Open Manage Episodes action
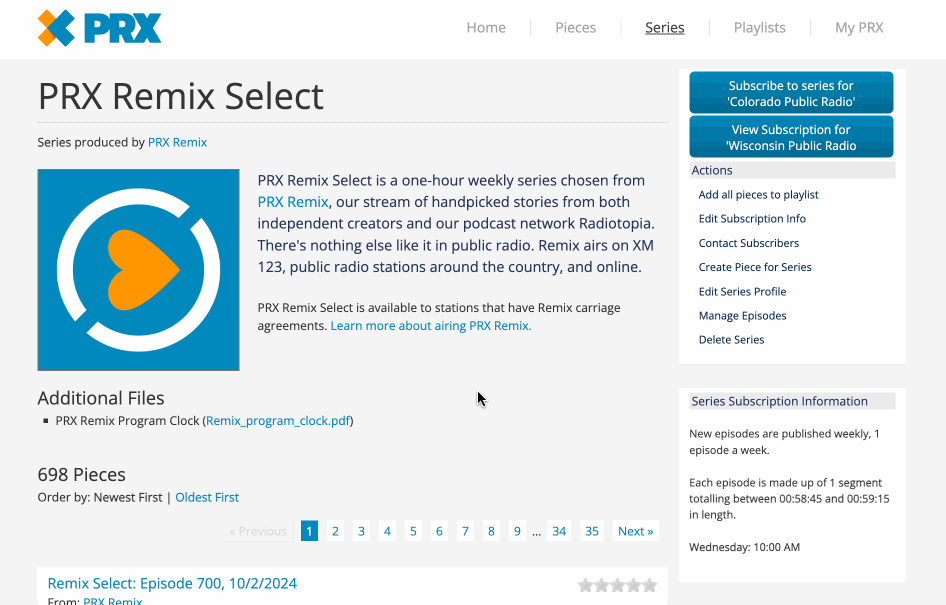The width and height of the screenshot is (946, 605). [x=742, y=315]
